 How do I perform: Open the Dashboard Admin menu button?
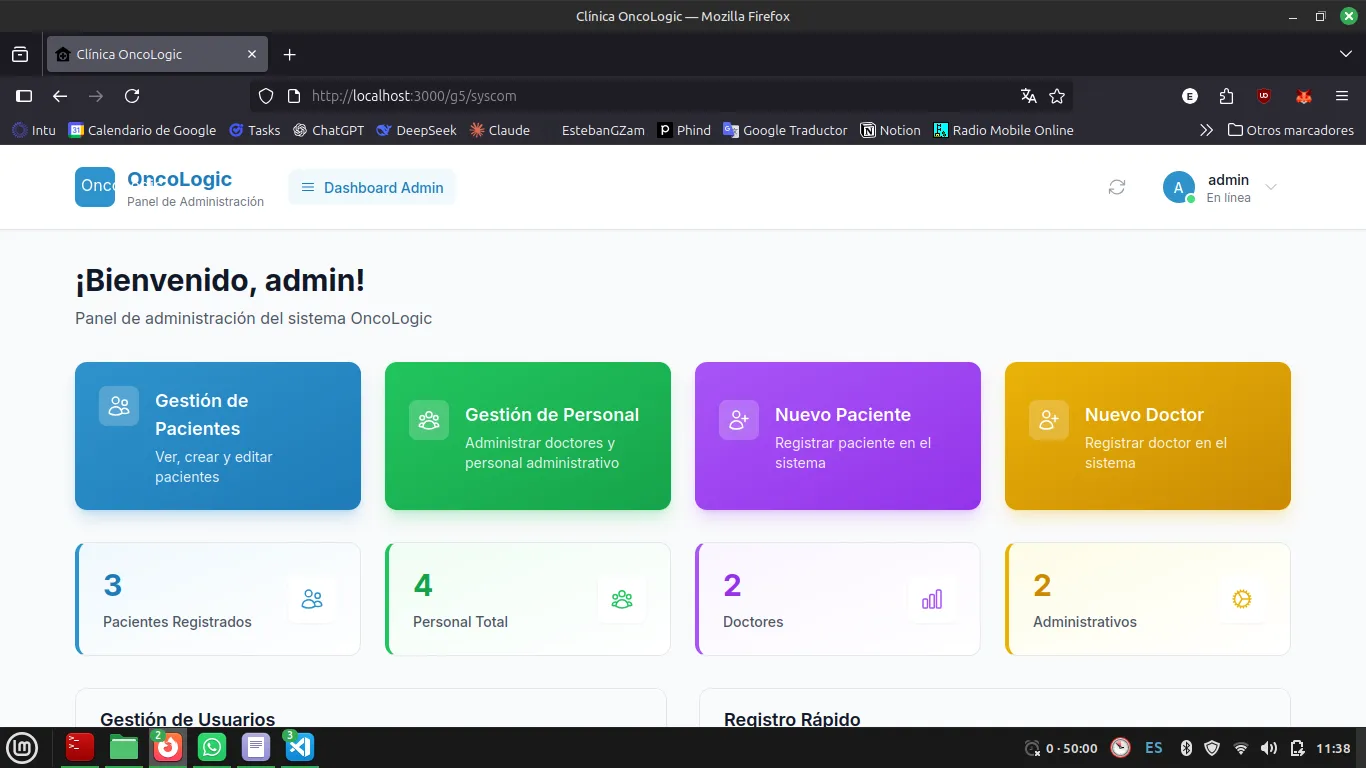372,187
